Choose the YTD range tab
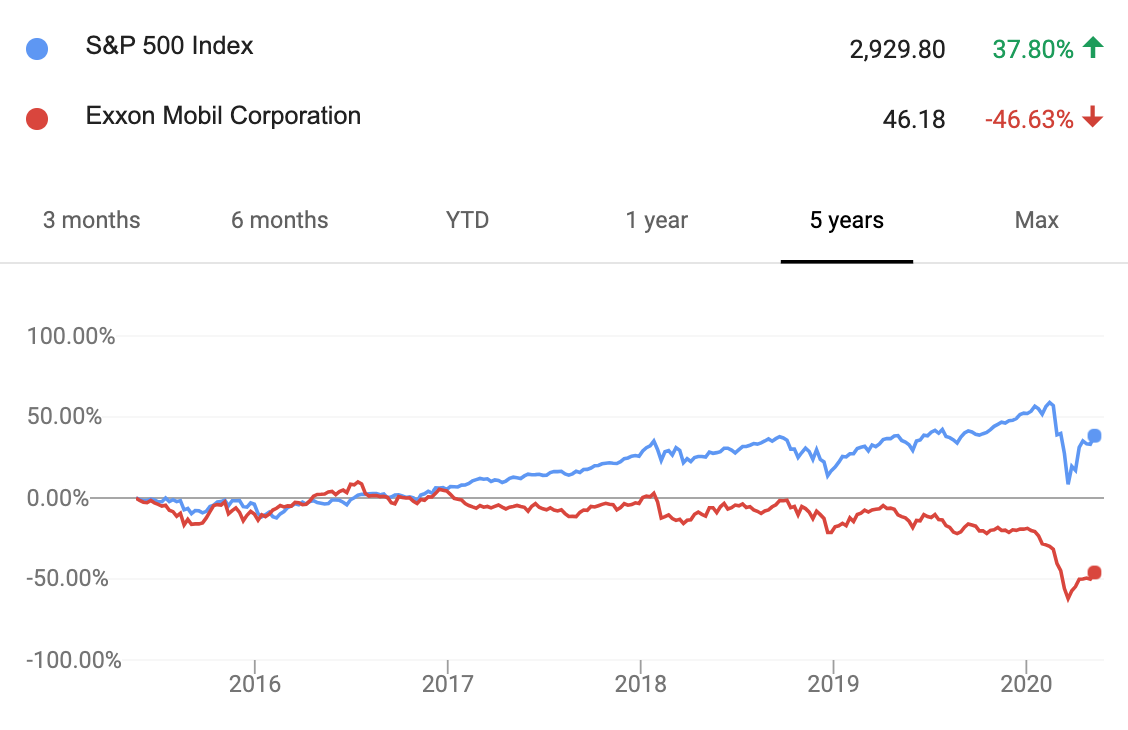The image size is (1128, 730). [468, 220]
